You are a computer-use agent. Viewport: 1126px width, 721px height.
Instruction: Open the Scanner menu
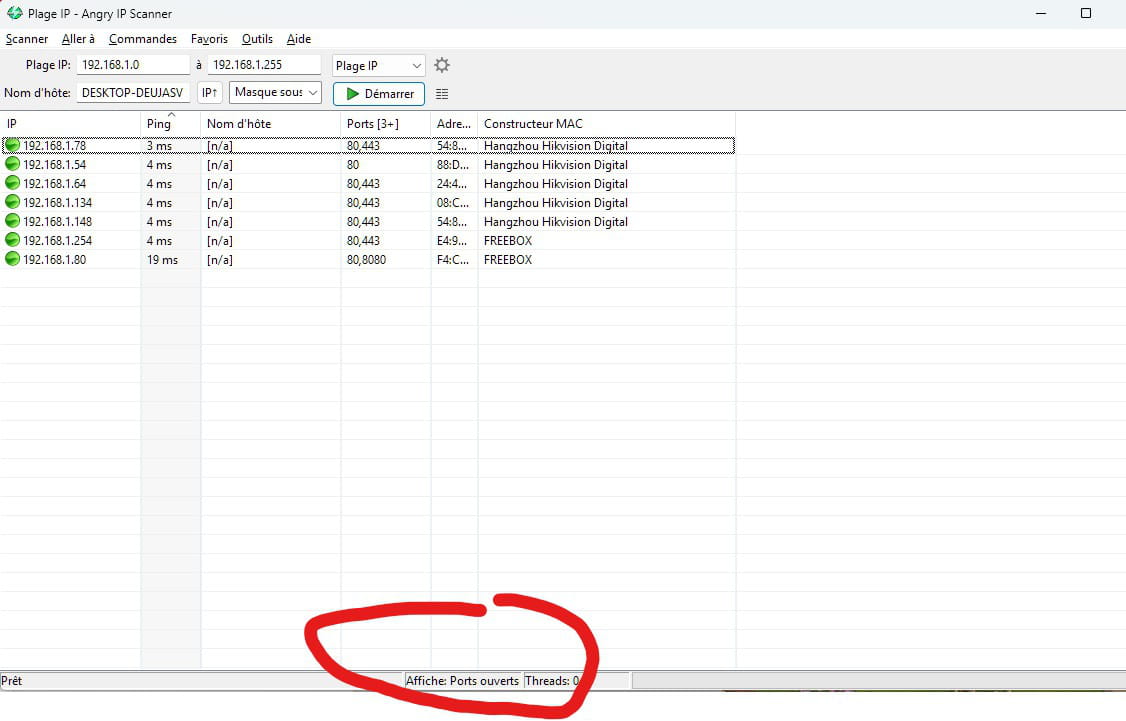tap(27, 39)
